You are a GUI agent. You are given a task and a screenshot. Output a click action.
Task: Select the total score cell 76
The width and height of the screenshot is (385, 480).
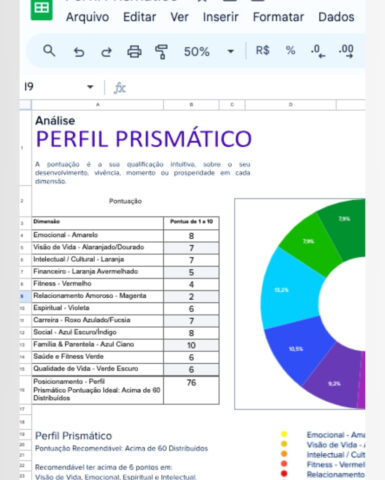pyautogui.click(x=191, y=390)
